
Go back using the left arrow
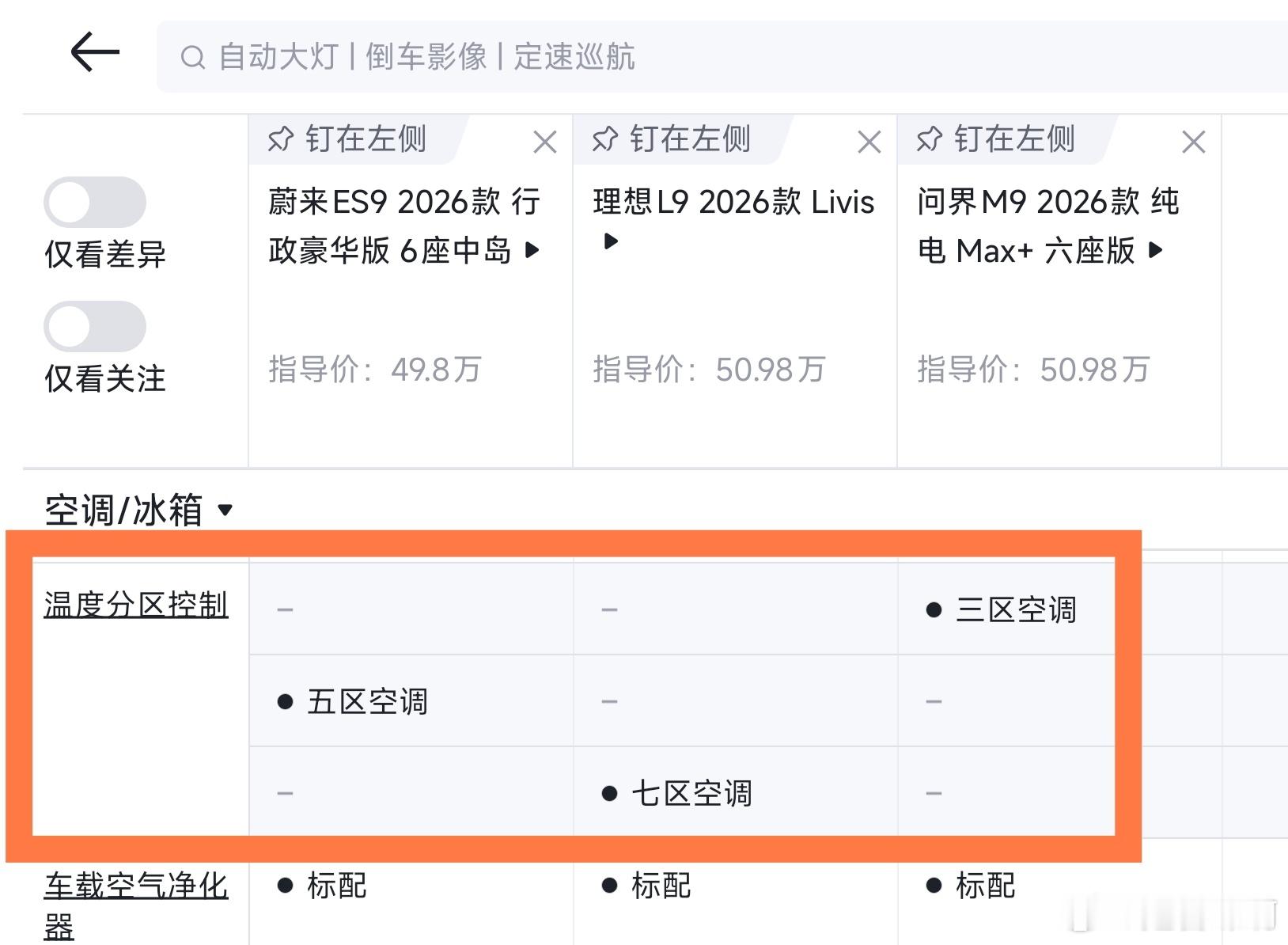(95, 52)
